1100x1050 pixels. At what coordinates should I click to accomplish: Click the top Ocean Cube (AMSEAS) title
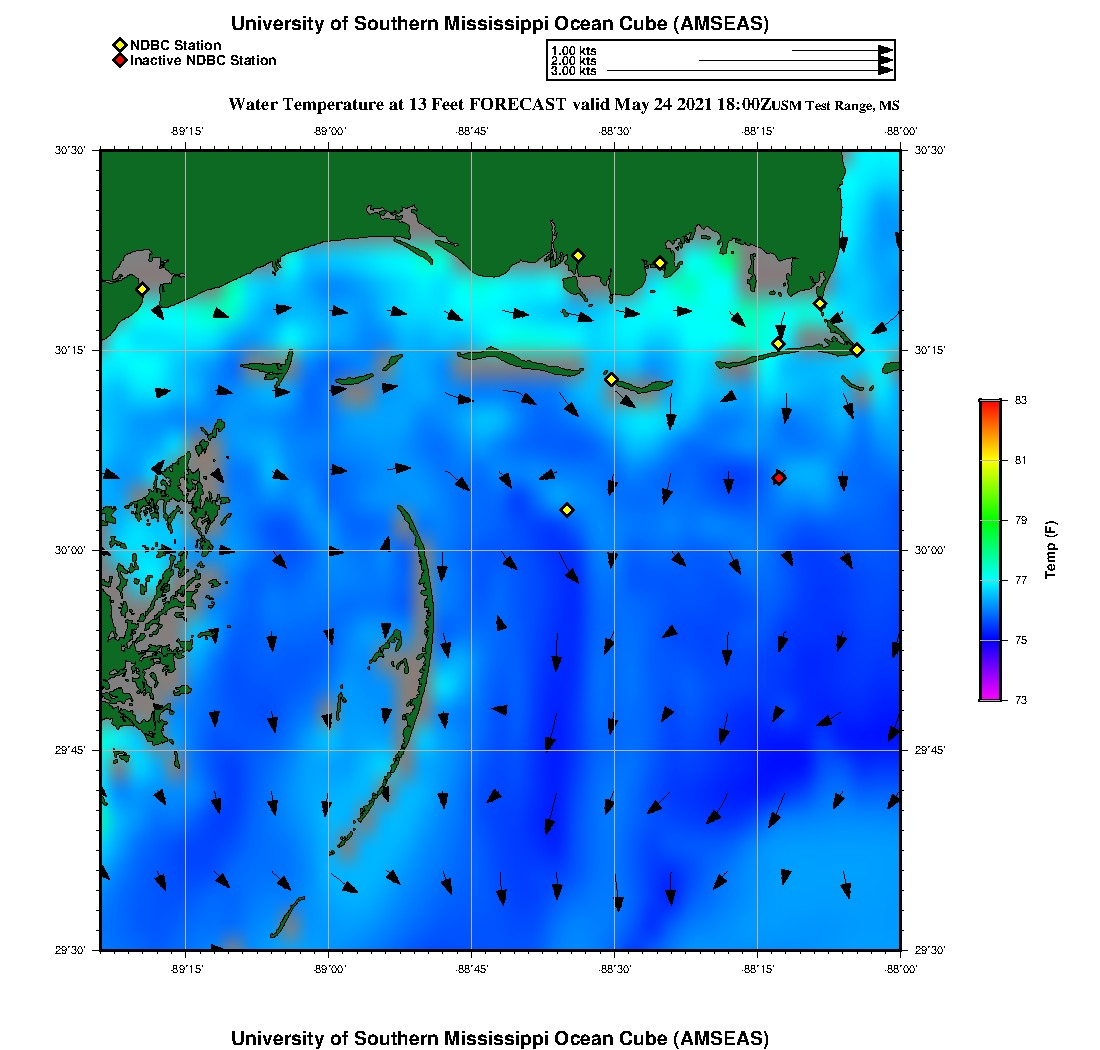[x=500, y=24]
